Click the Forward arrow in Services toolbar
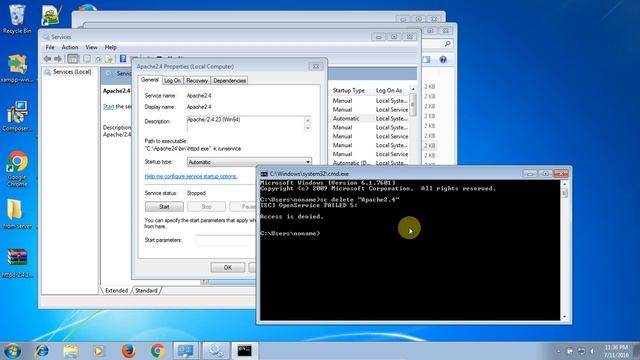Image resolution: width=640 pixels, height=360 pixels. click(58, 59)
